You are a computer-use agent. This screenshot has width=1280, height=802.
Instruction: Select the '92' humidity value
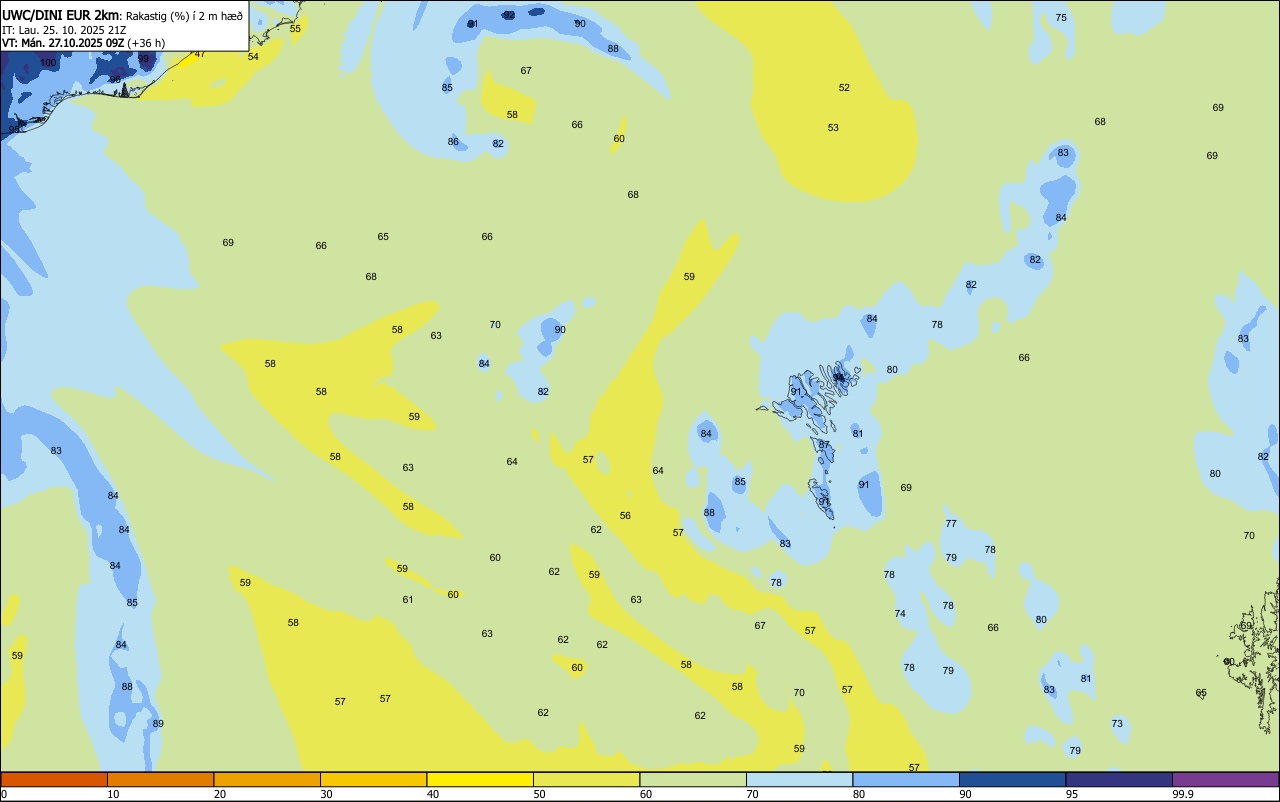pyautogui.click(x=509, y=15)
